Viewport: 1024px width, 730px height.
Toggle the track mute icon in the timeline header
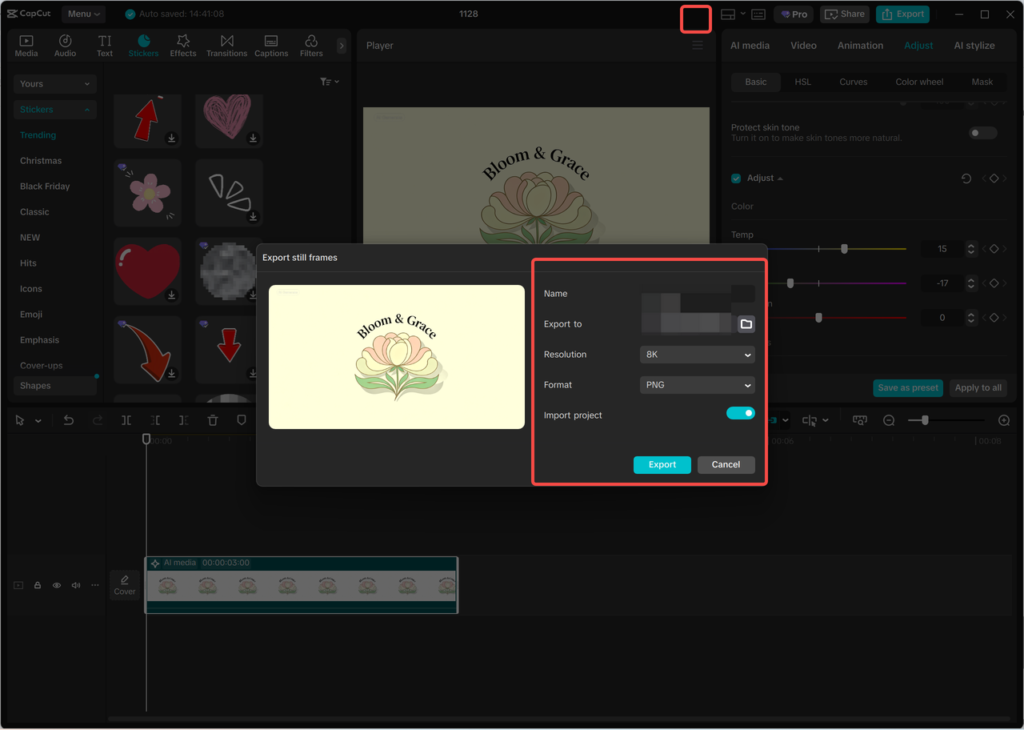[75, 585]
